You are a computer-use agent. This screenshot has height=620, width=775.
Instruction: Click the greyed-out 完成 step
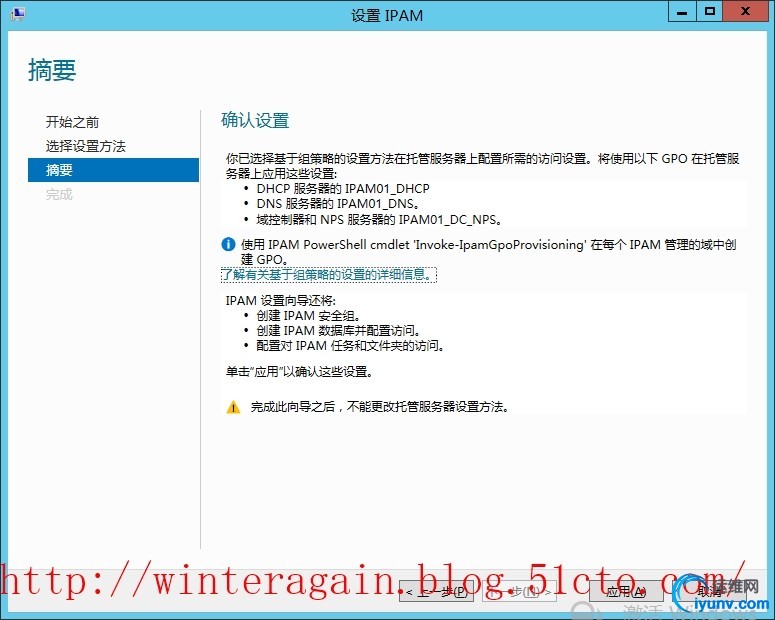(59, 194)
